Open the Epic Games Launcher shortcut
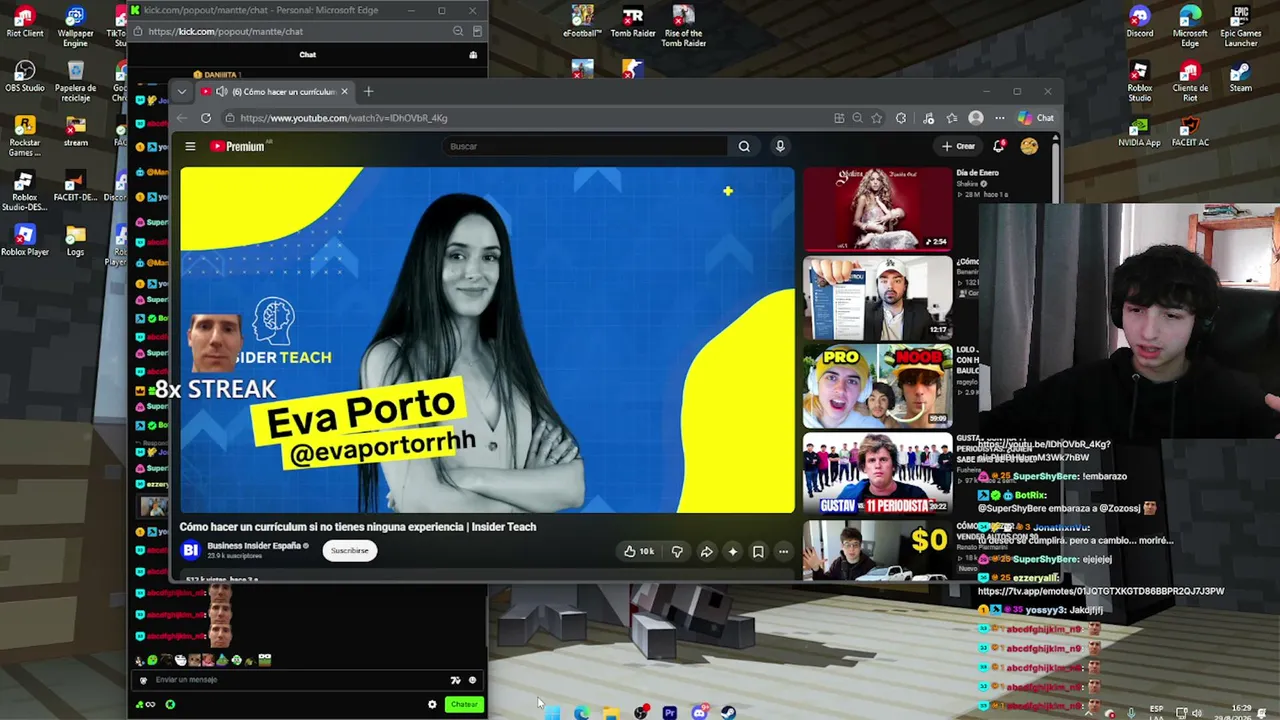The height and width of the screenshot is (720, 1280). coord(1240,26)
